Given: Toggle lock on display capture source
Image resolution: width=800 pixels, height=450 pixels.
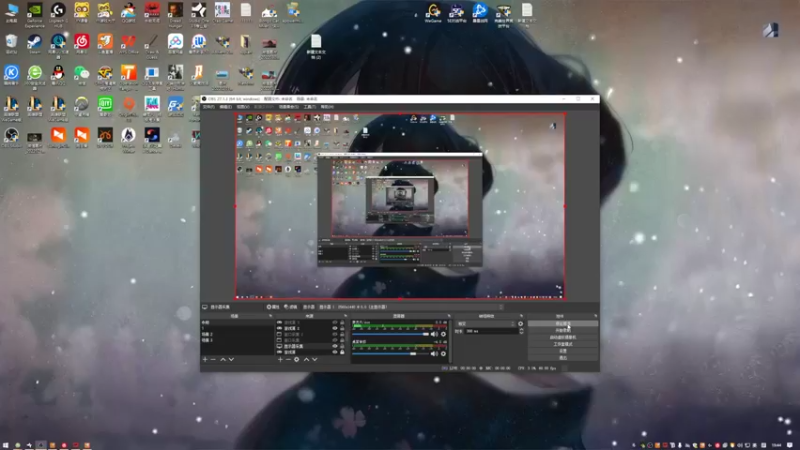Looking at the screenshot, I should 342,346.
